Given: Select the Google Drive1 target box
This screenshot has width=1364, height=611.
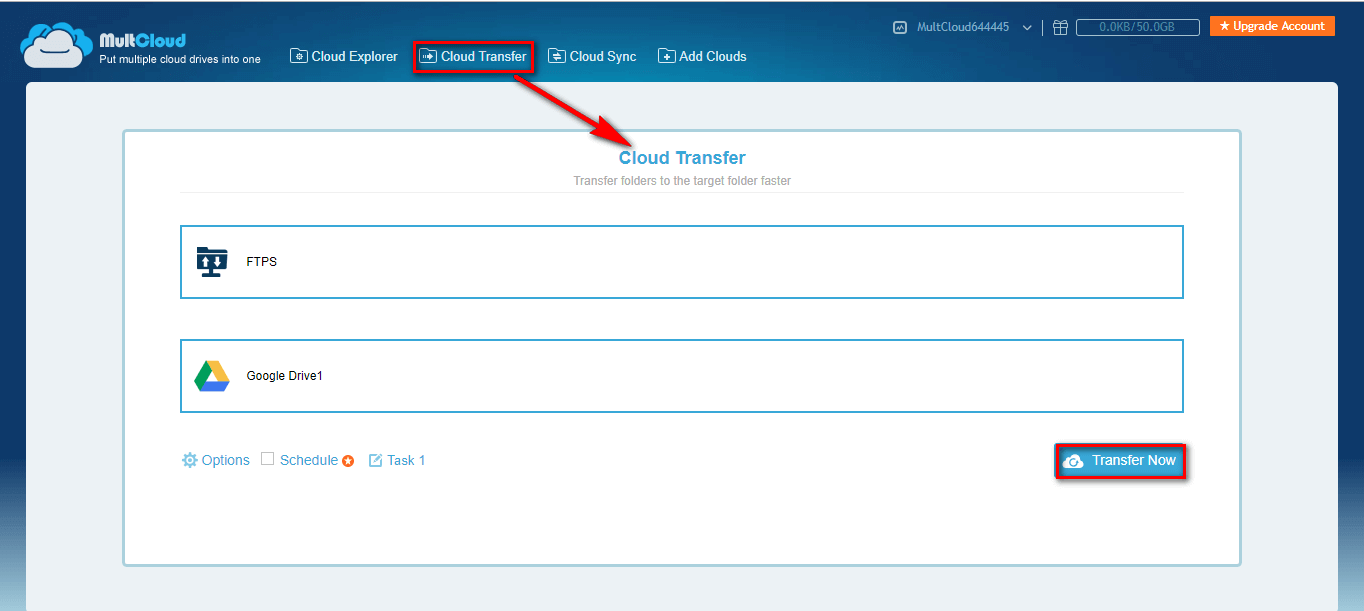Looking at the screenshot, I should click(682, 376).
